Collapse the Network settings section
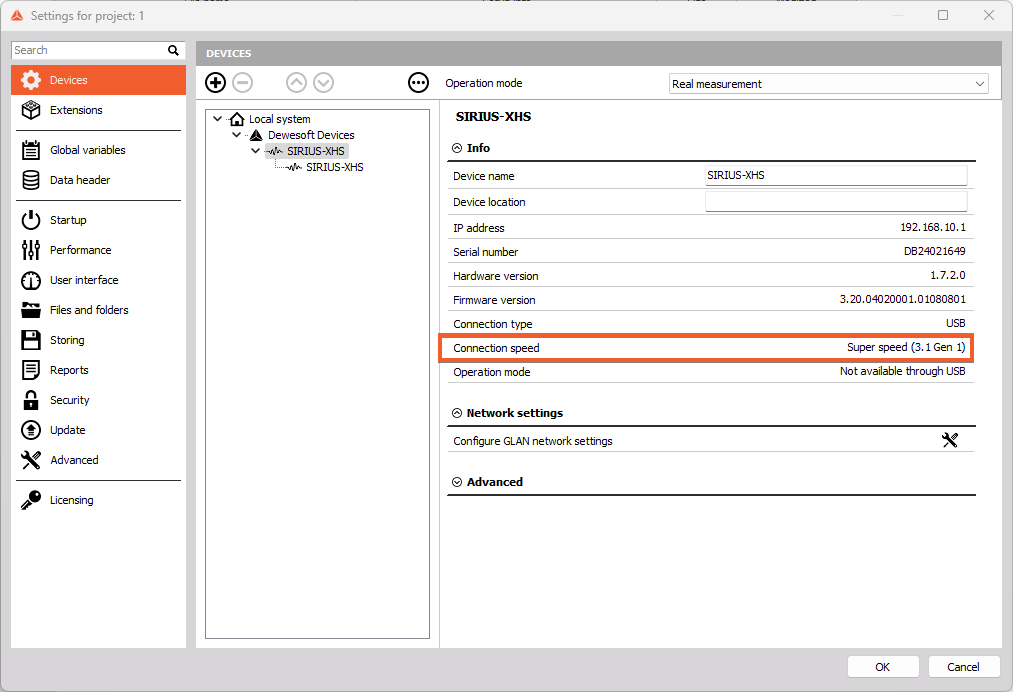The height and width of the screenshot is (692, 1013). click(457, 413)
